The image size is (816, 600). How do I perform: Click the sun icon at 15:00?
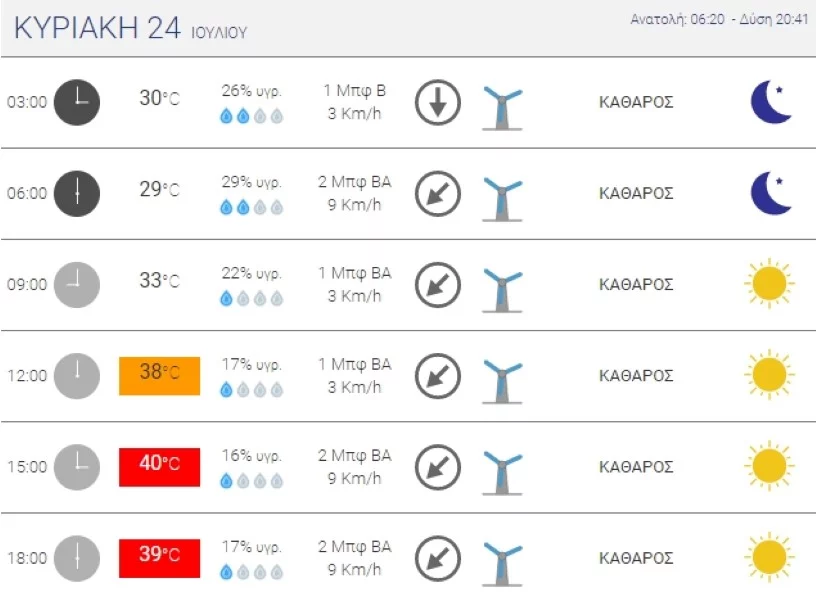click(768, 467)
